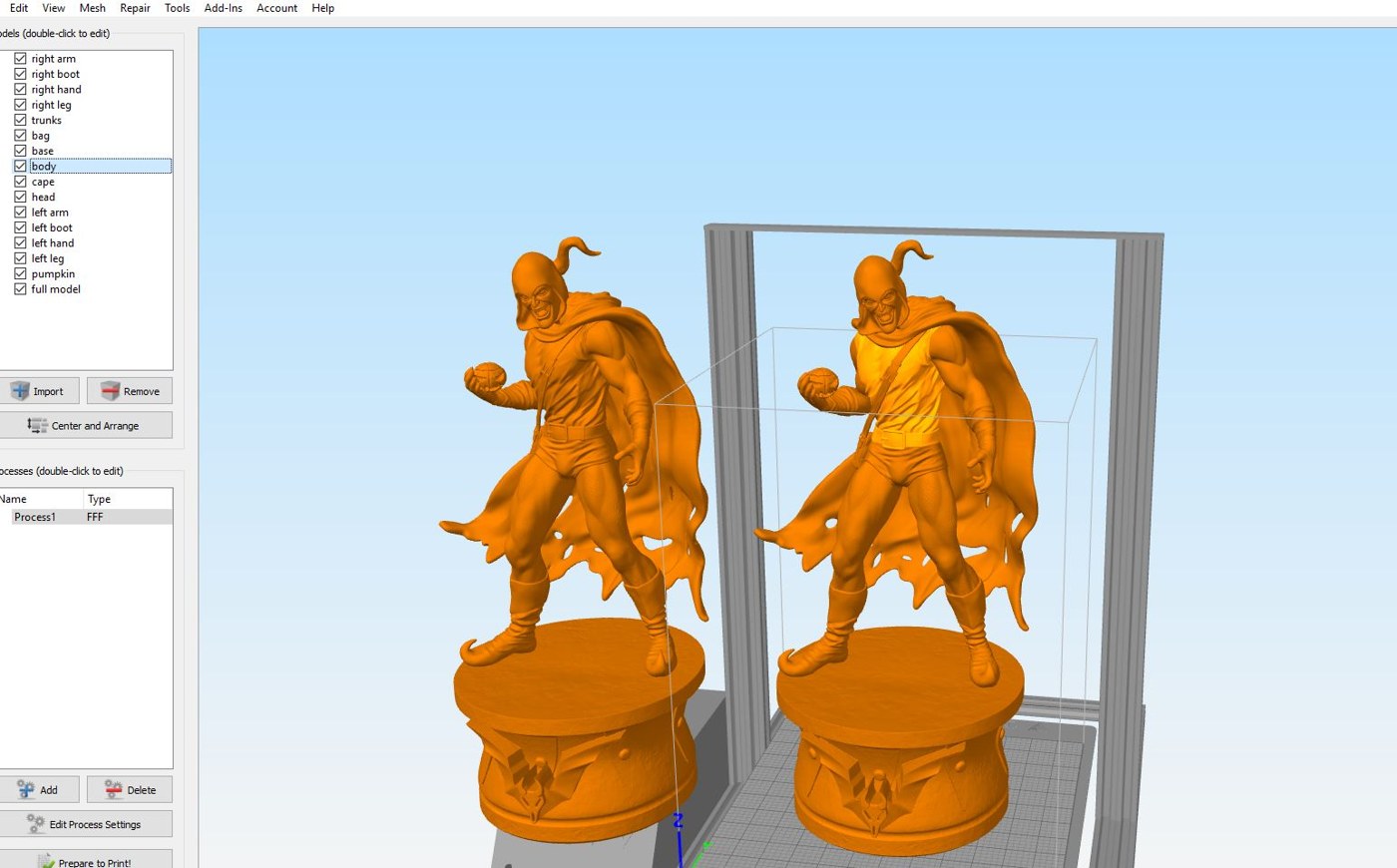Screen dimensions: 1397x868
Task: Toggle the trunks checkbox
Action: point(20,120)
